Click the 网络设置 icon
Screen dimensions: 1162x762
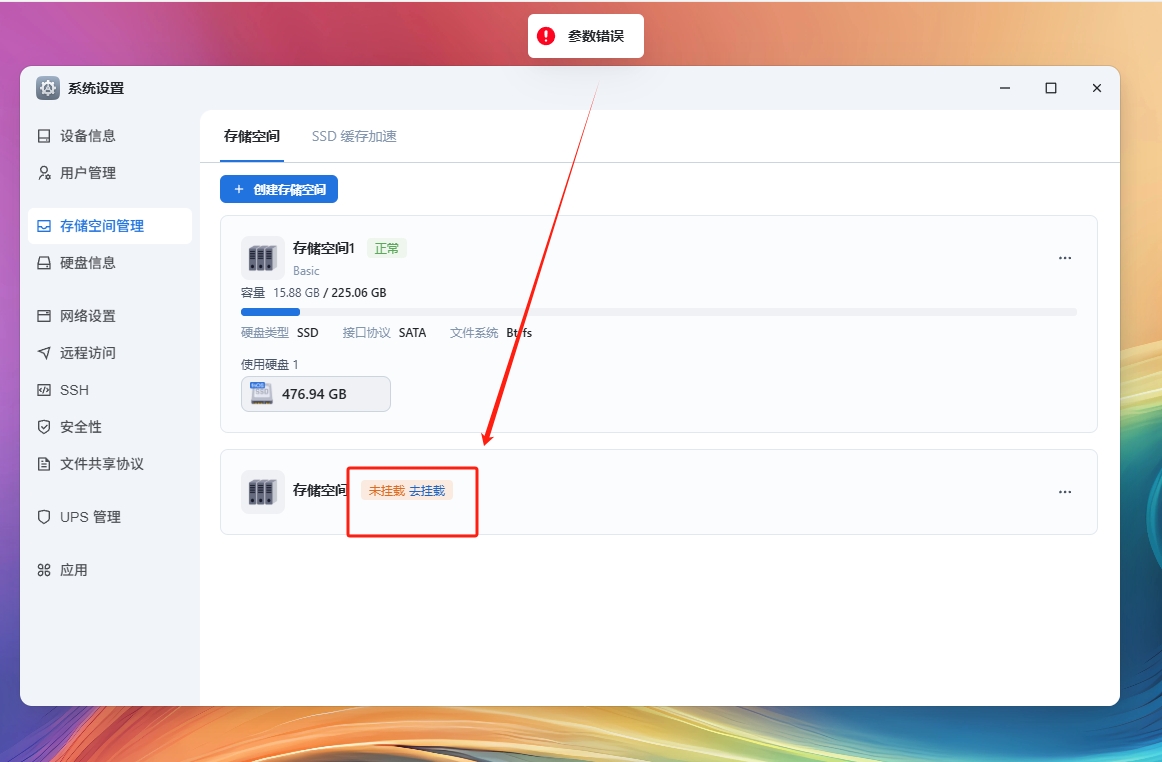click(x=44, y=316)
